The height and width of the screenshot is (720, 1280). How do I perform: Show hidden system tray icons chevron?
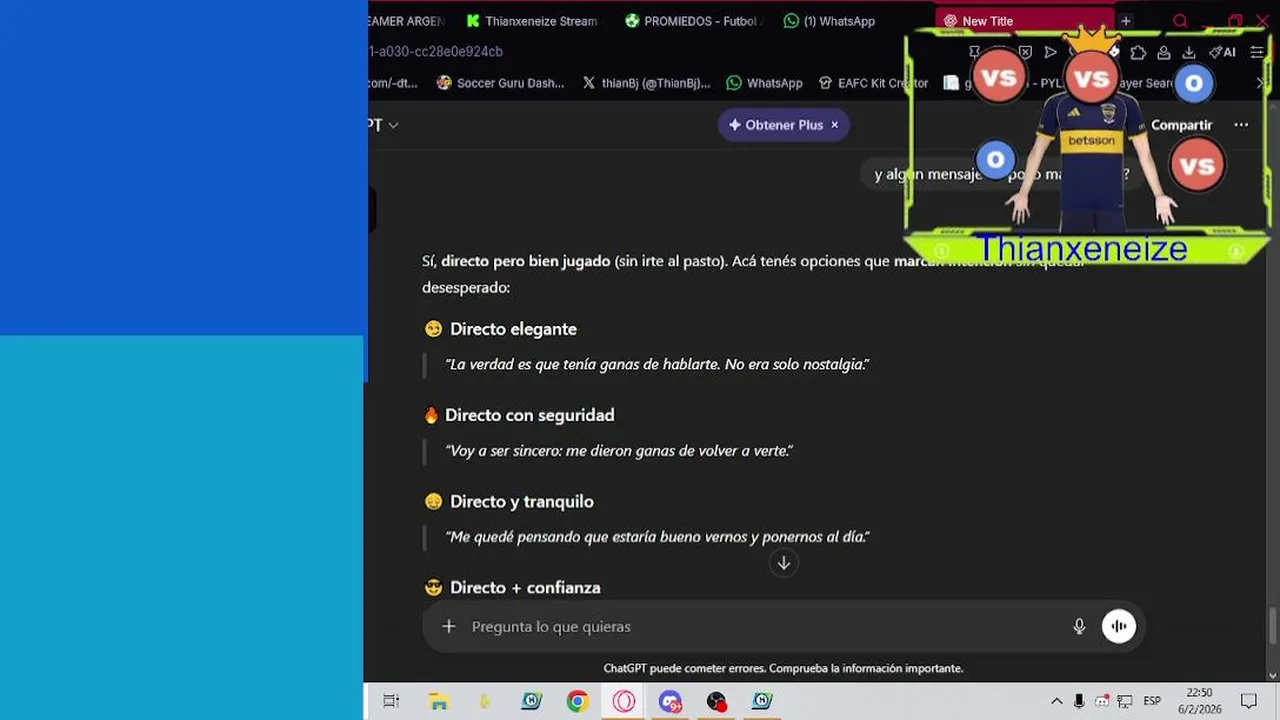(1056, 702)
